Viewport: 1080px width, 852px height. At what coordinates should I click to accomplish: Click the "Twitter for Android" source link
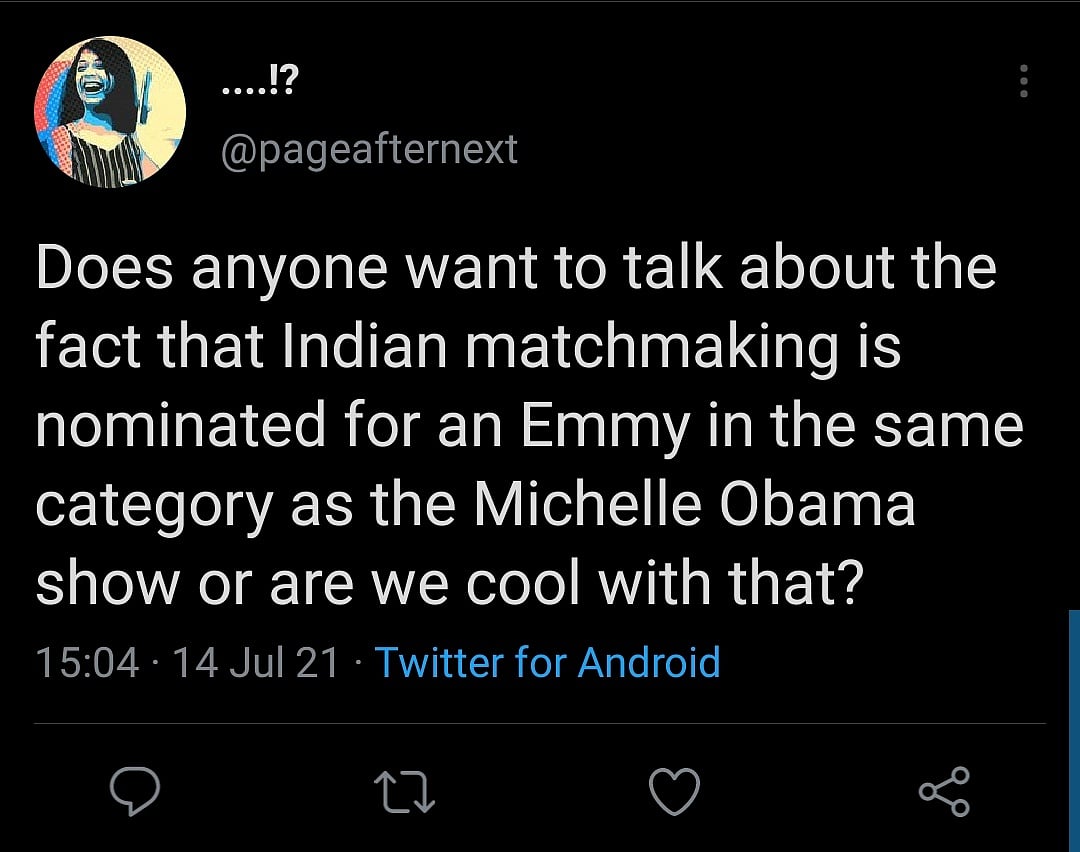(x=547, y=662)
